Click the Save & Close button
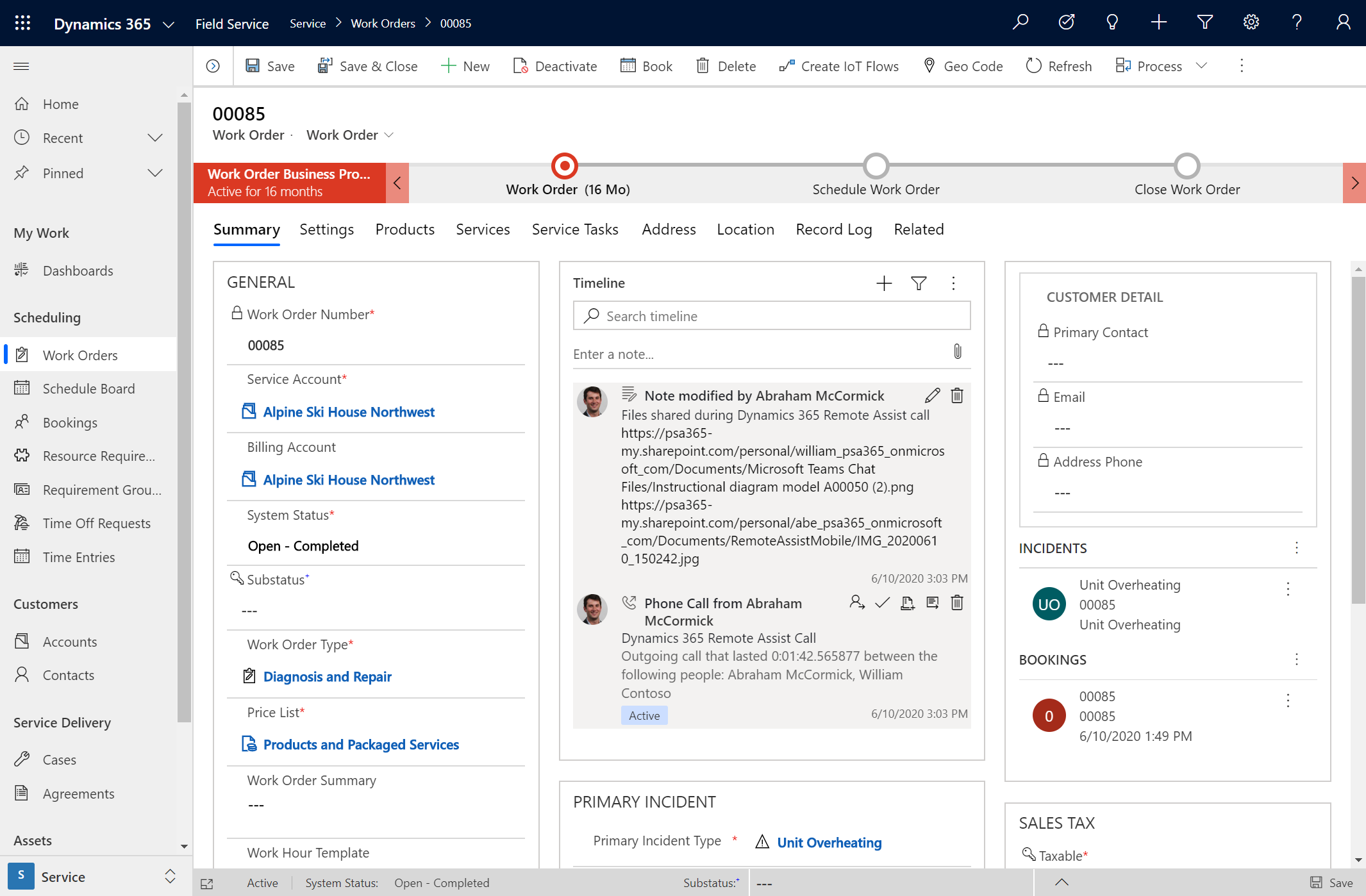The image size is (1366, 896). coord(368,66)
